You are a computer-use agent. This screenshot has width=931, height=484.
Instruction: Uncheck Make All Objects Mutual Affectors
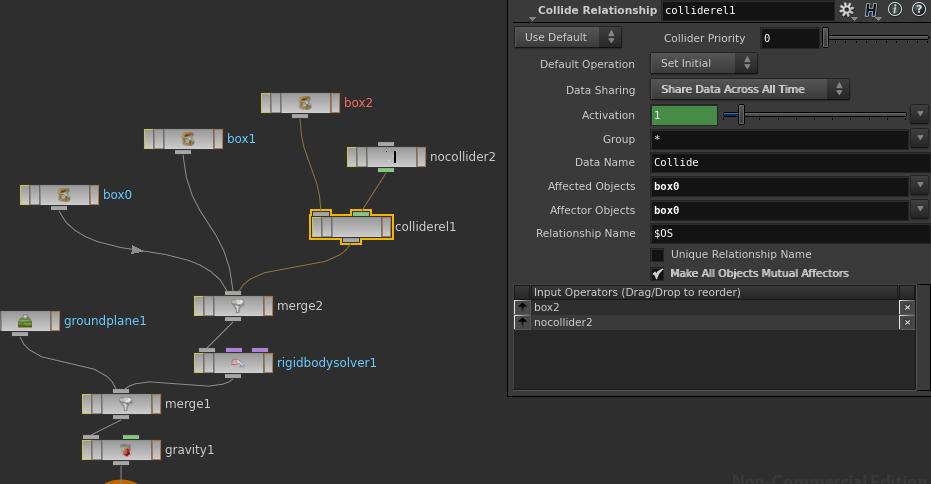pyautogui.click(x=657, y=274)
